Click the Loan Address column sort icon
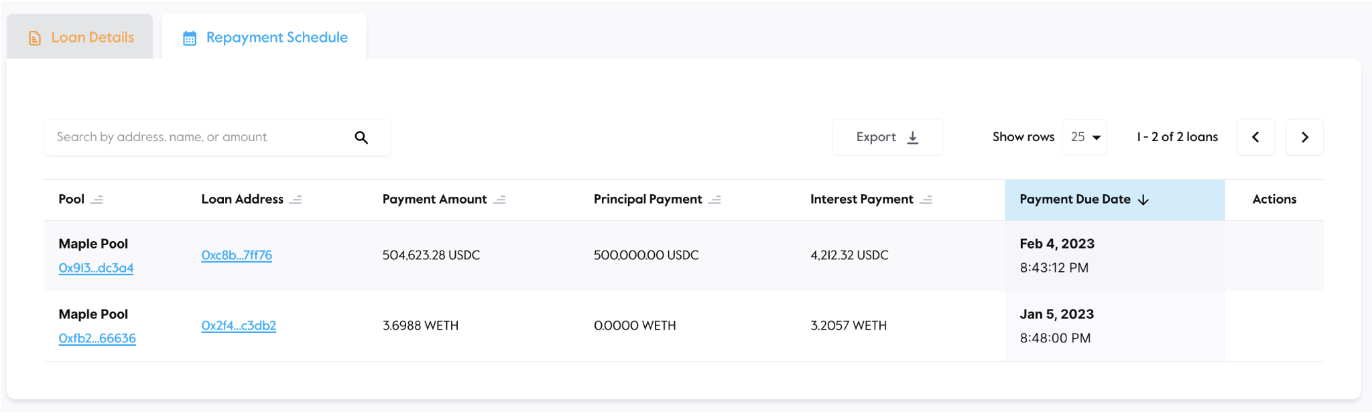 296,200
